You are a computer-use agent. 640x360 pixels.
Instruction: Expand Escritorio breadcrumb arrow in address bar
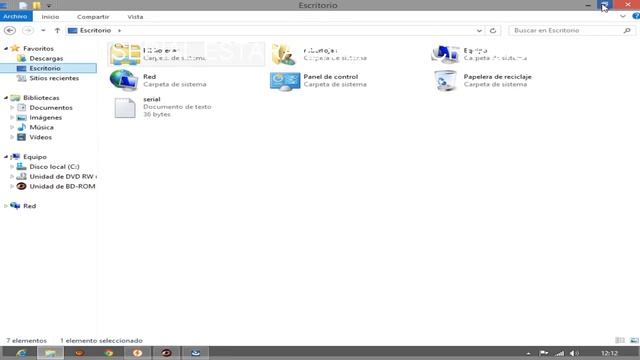click(x=119, y=31)
